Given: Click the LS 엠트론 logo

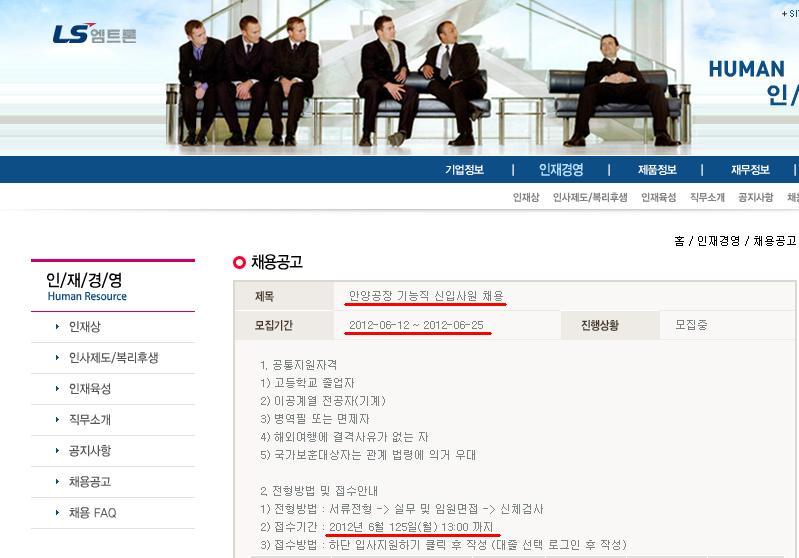Looking at the screenshot, I should 95,34.
